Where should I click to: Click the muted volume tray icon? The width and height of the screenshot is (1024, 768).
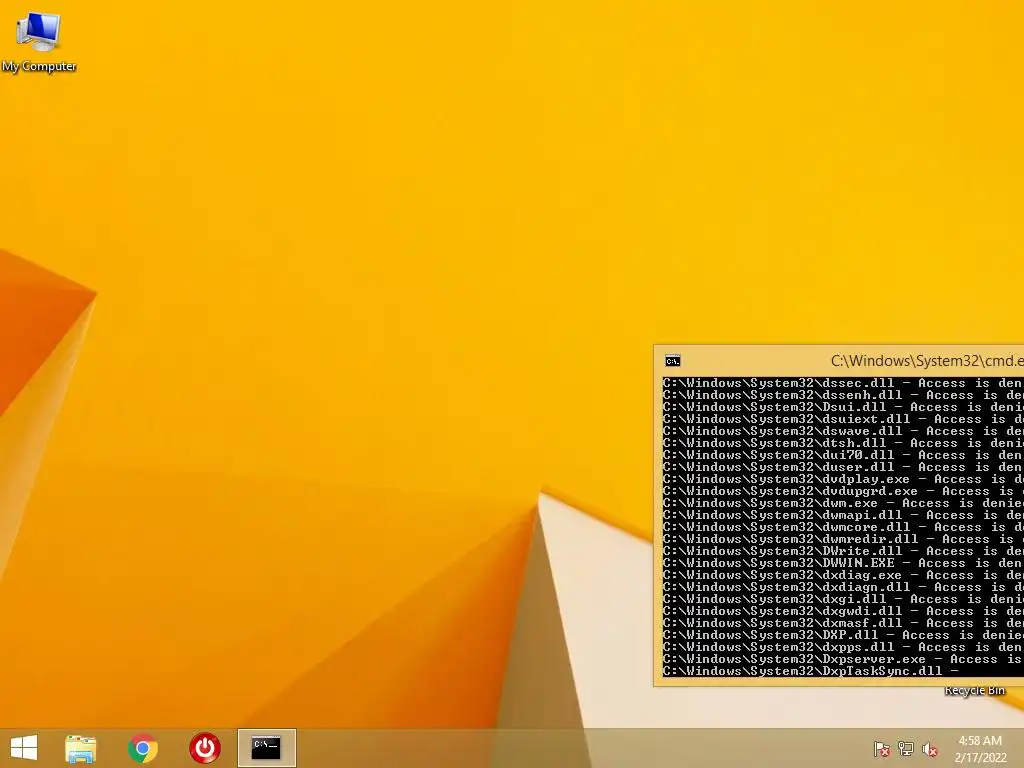click(x=930, y=749)
